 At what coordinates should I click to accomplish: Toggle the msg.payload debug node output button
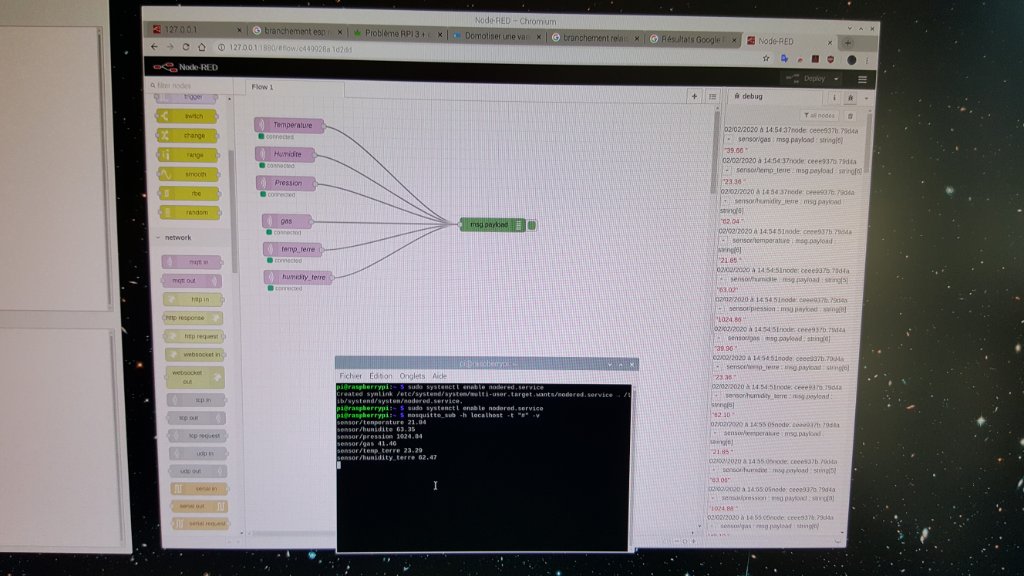pos(532,225)
